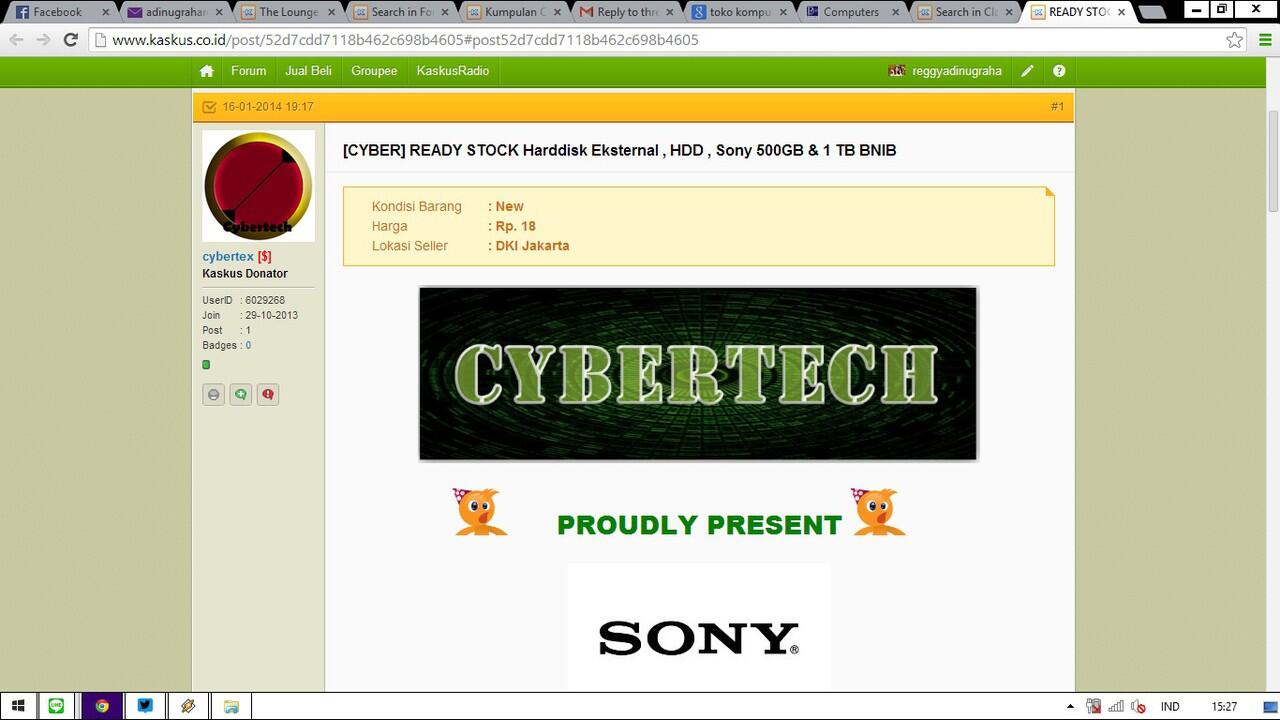Image resolution: width=1280 pixels, height=720 pixels.
Task: Open the cybertex username link
Action: coord(228,257)
